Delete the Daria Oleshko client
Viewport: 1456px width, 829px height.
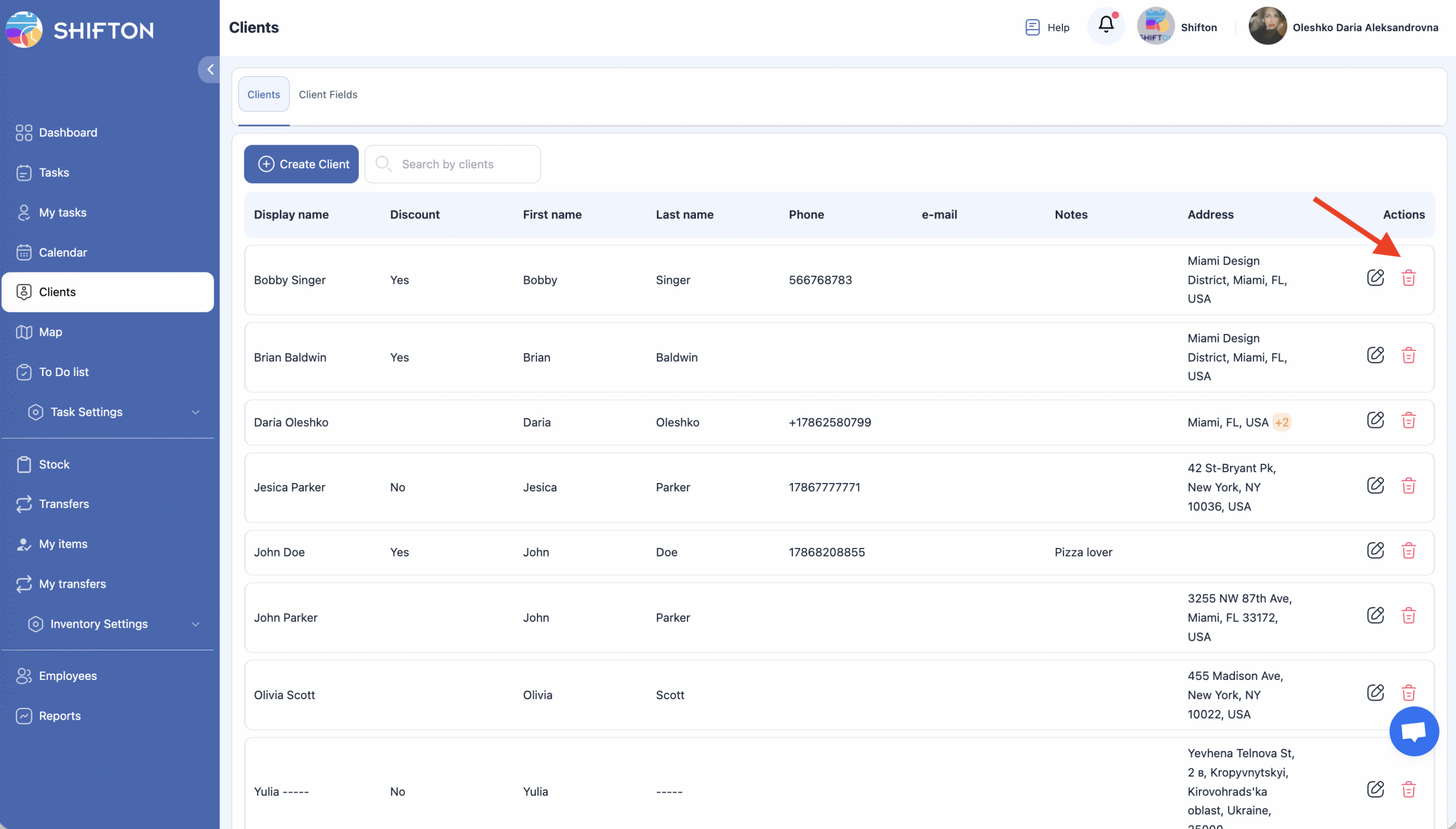[1408, 421]
